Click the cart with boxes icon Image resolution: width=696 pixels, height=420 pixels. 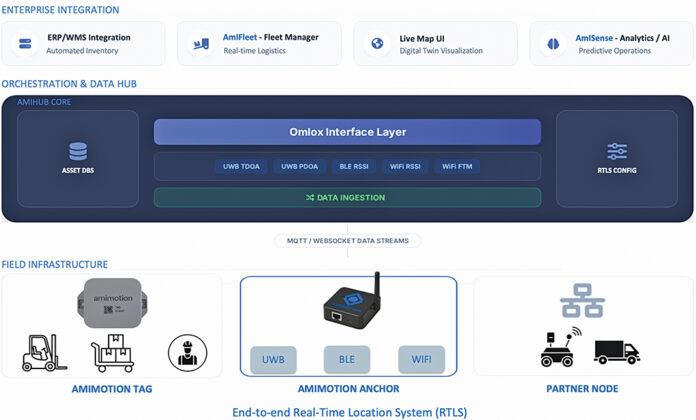(113, 353)
